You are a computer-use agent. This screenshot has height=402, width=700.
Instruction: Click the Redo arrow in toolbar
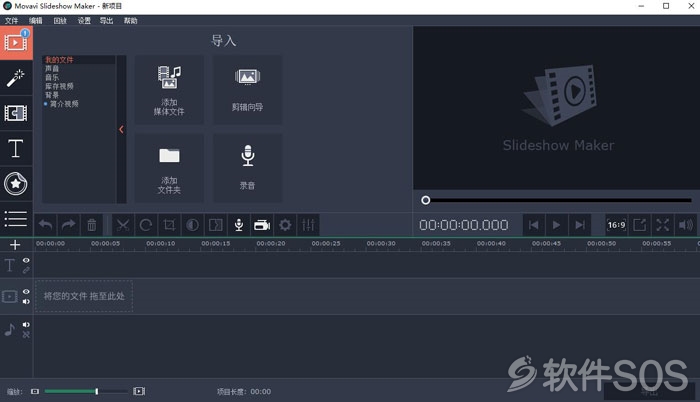pyautogui.click(x=68, y=225)
